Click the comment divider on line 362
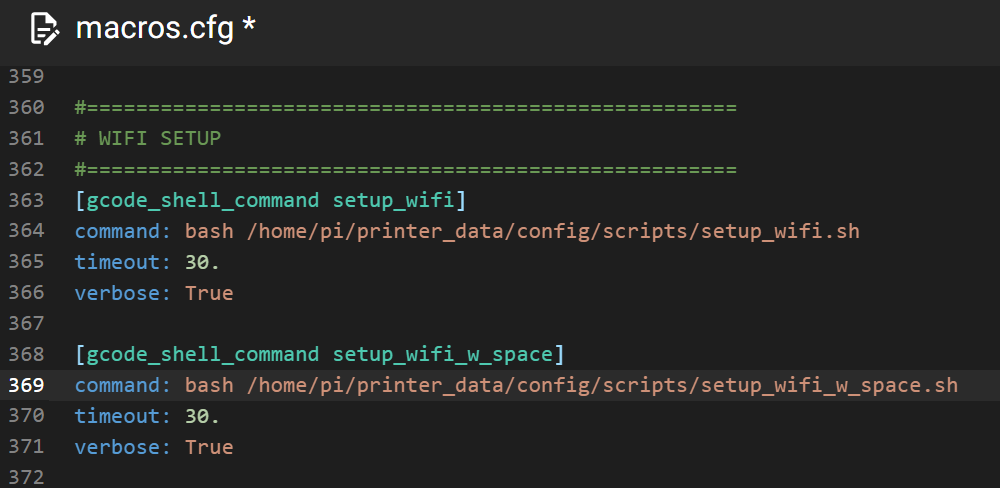This screenshot has height=488, width=1000. coord(406,170)
